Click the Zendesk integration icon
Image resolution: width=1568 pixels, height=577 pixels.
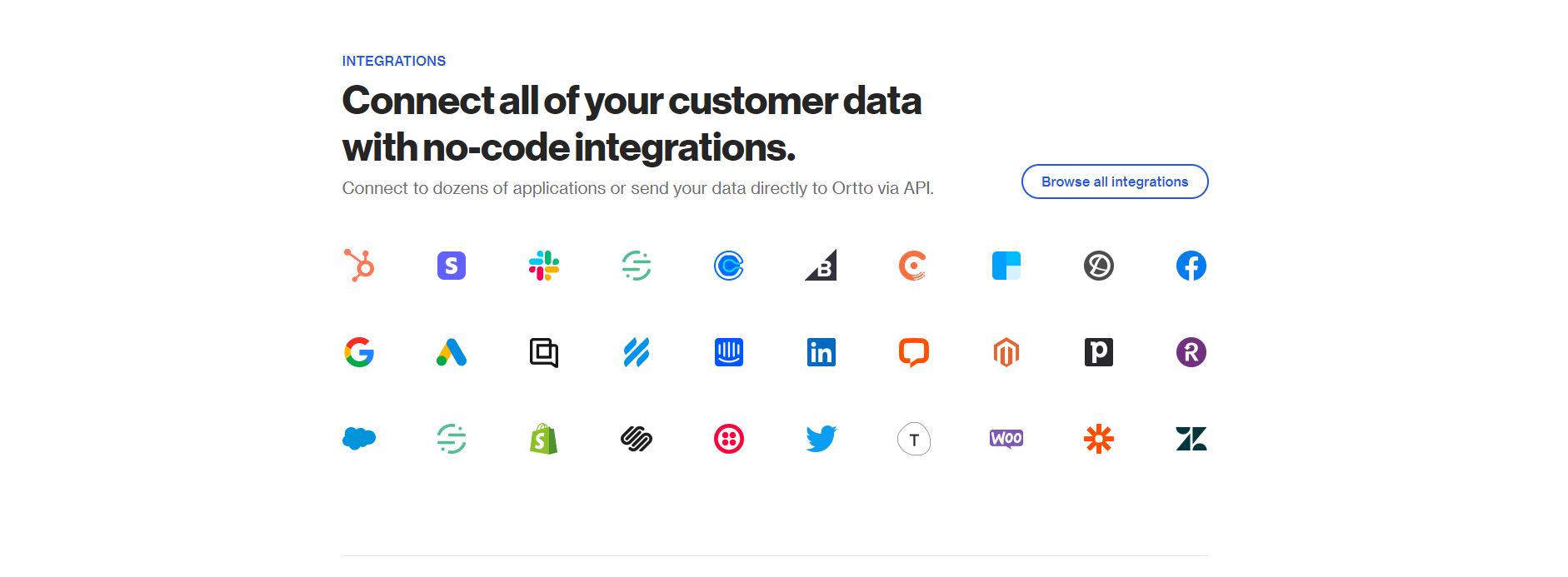point(1191,439)
